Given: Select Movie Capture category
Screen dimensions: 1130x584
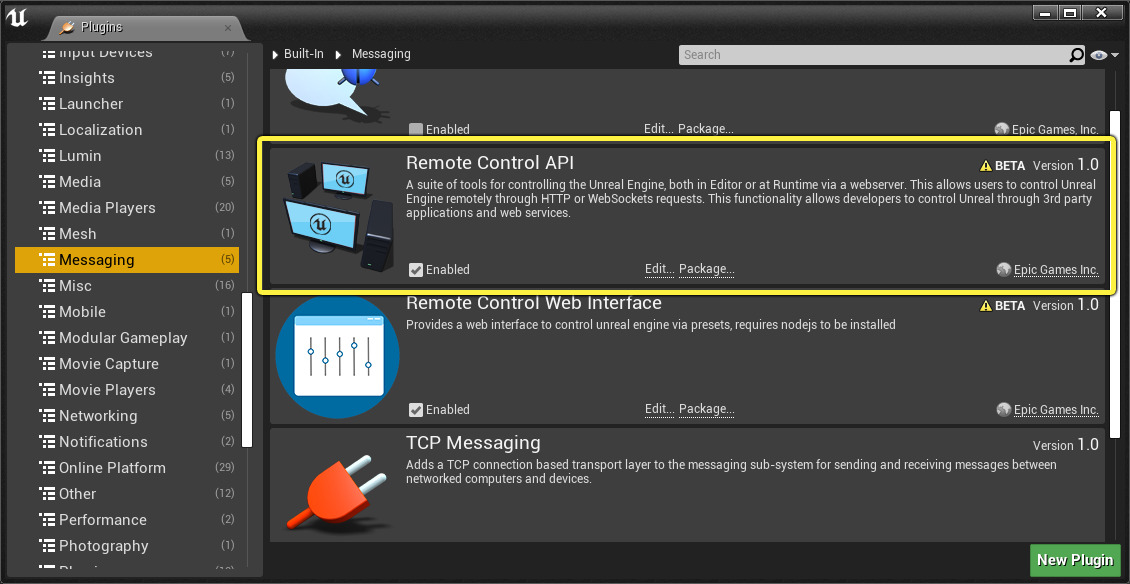Looking at the screenshot, I should point(127,363).
